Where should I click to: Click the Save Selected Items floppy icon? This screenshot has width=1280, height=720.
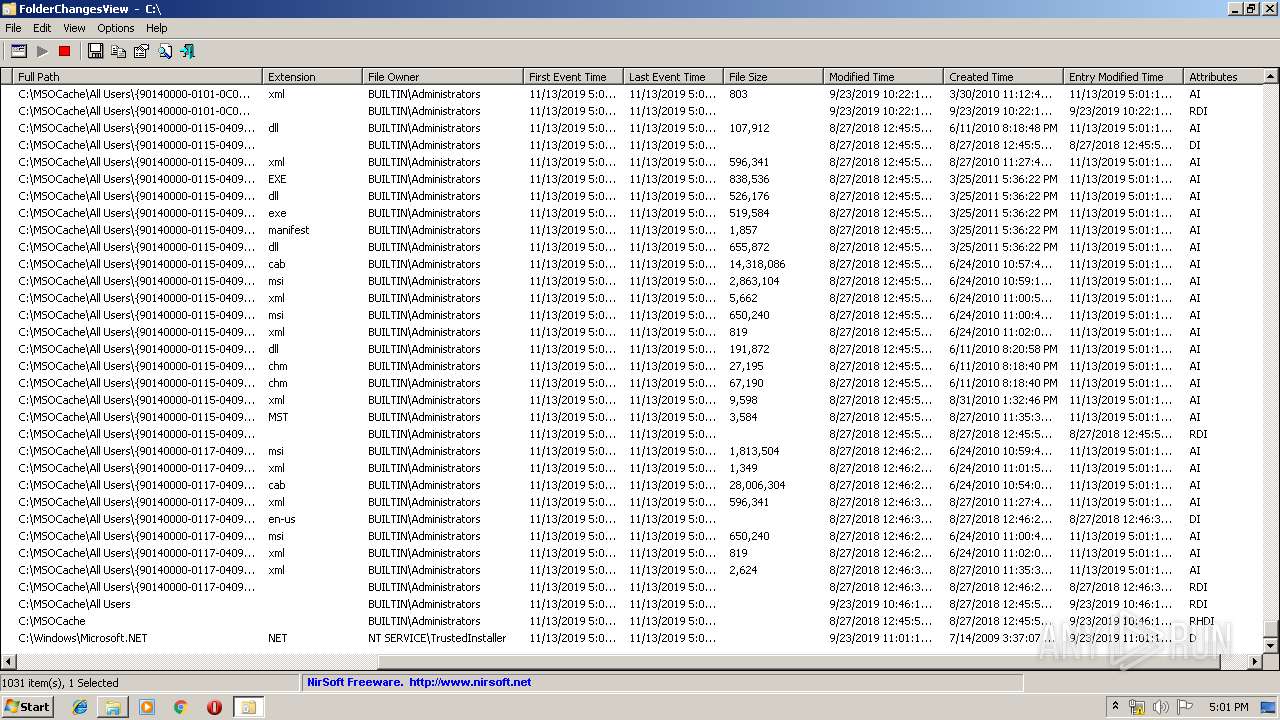(x=96, y=51)
